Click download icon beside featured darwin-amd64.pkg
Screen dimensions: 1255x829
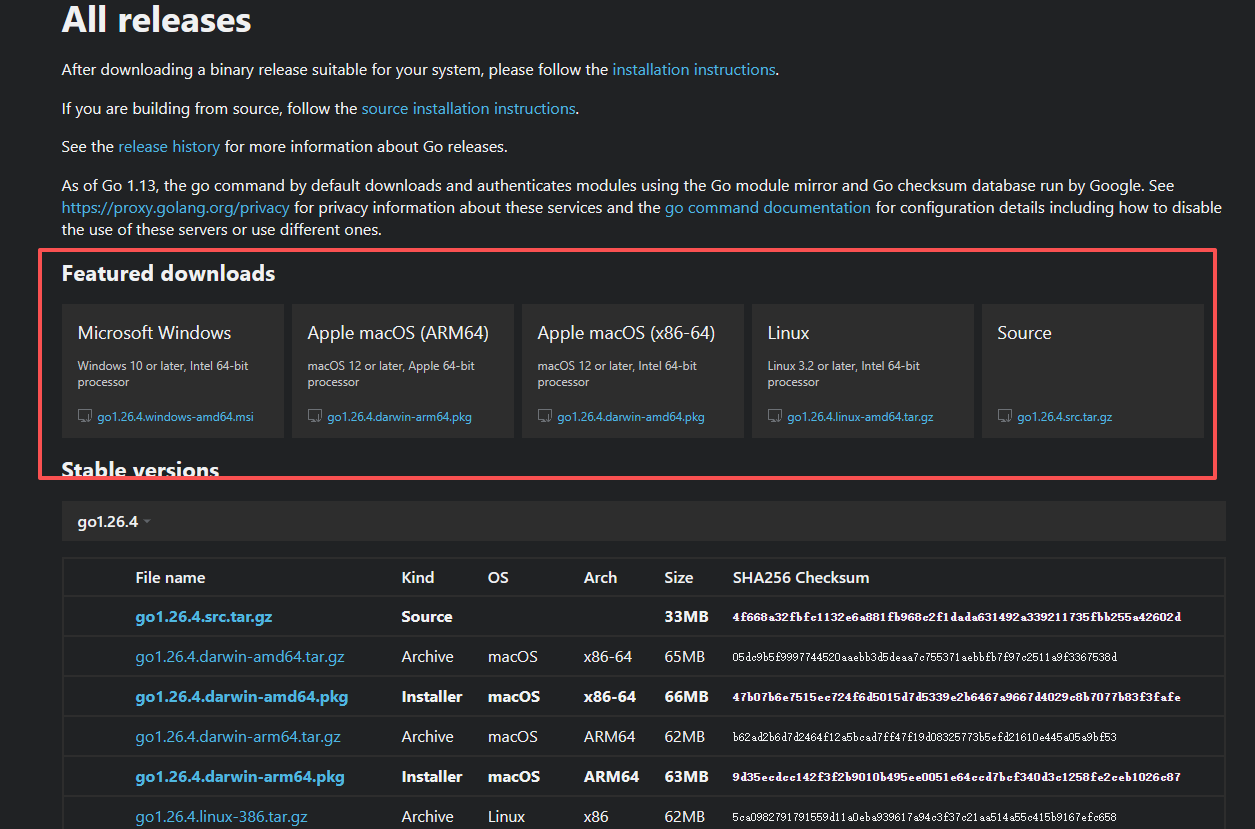point(545,416)
